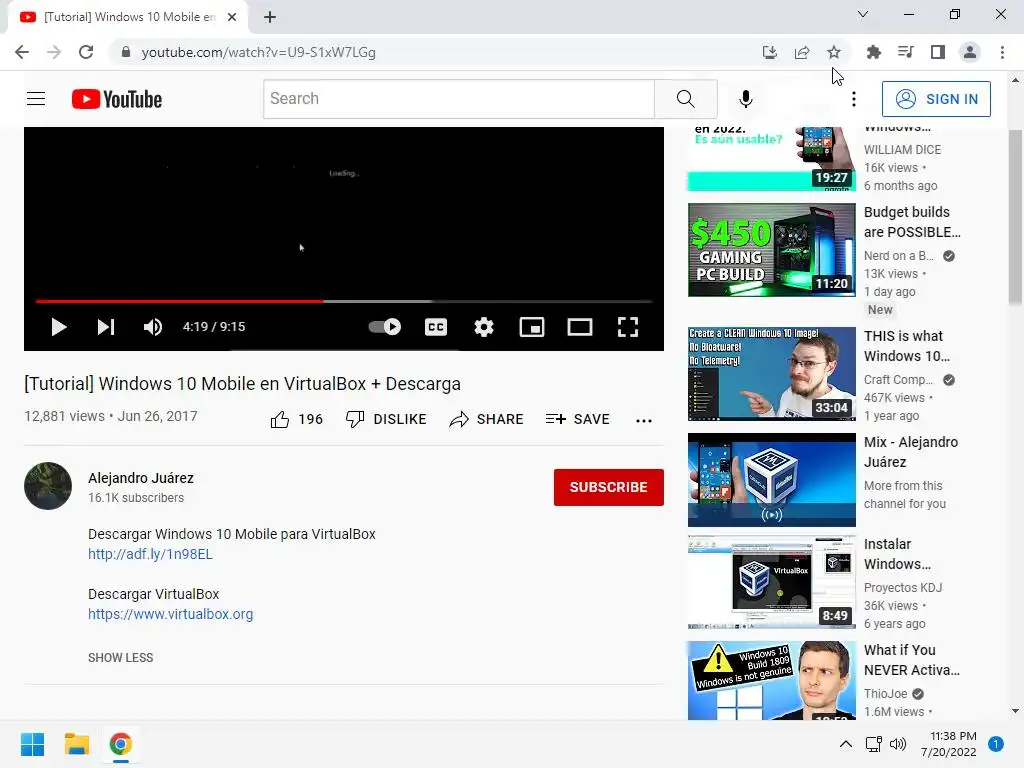
Task: Open a new tab
Action: (270, 17)
